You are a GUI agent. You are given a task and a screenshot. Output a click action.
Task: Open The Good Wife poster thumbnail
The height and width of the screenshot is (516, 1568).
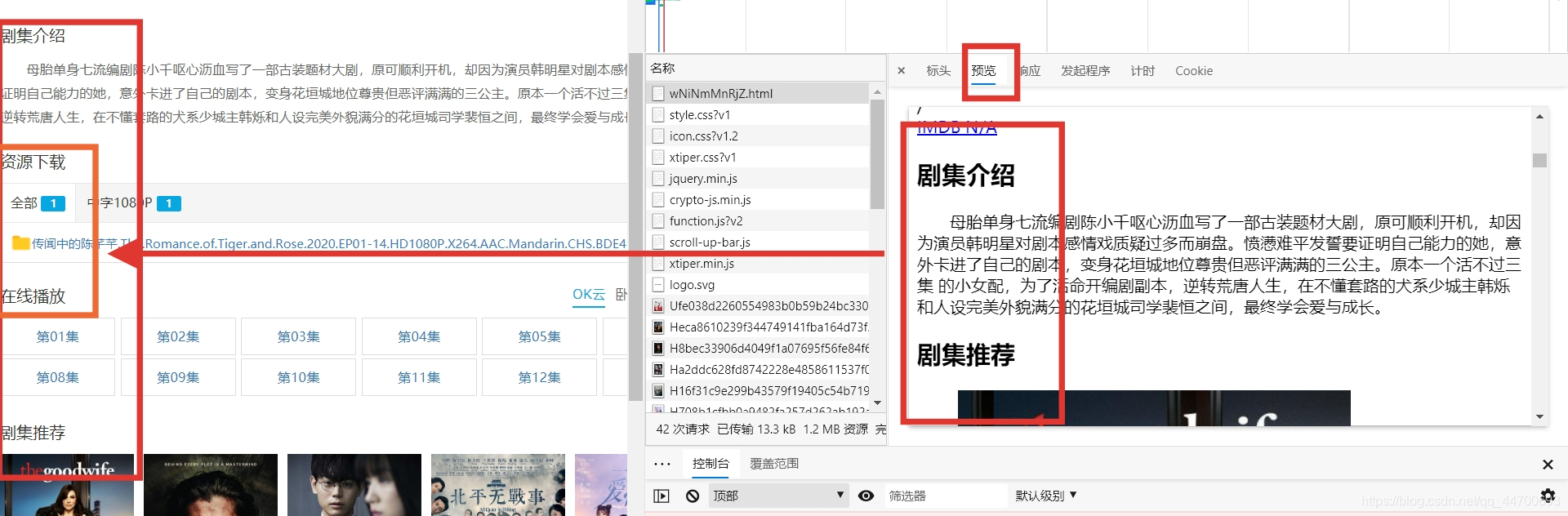point(67,485)
